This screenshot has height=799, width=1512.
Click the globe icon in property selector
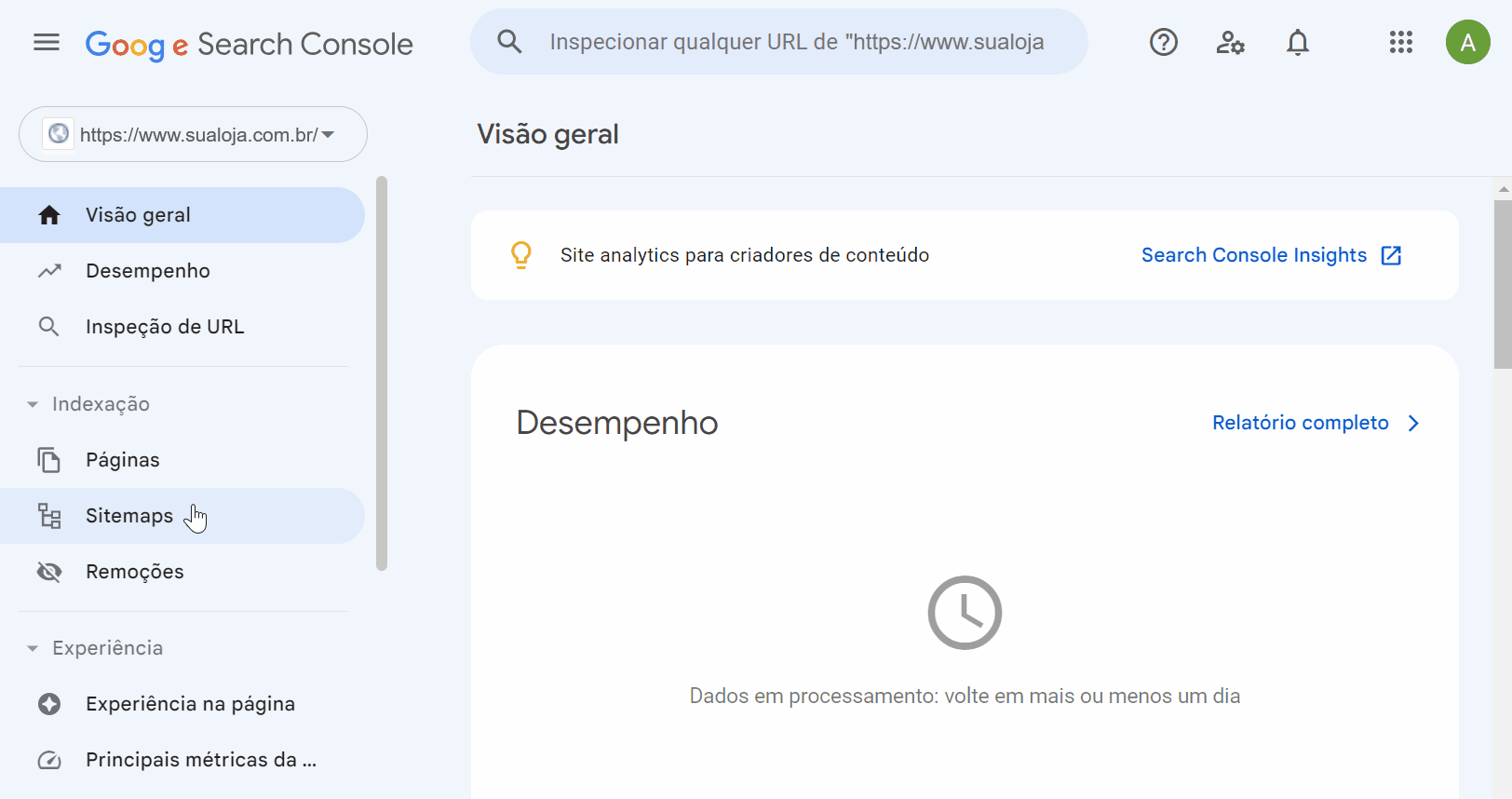point(59,134)
